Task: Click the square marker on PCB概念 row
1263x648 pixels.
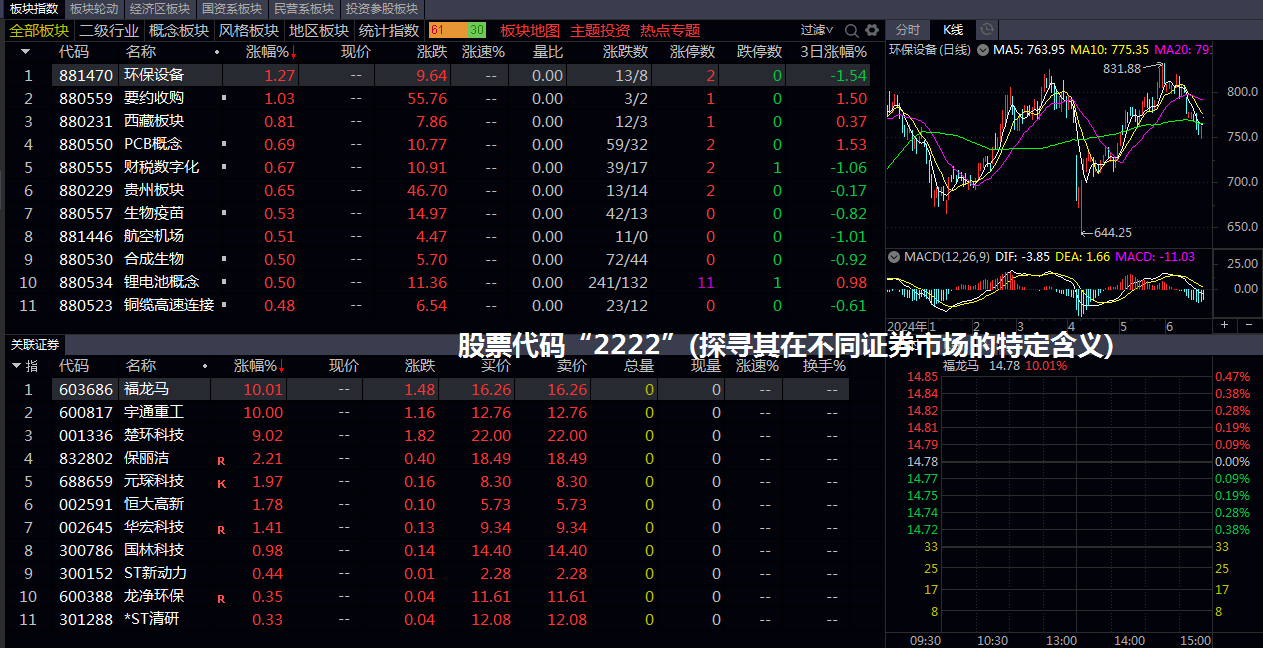Action: click(x=223, y=144)
